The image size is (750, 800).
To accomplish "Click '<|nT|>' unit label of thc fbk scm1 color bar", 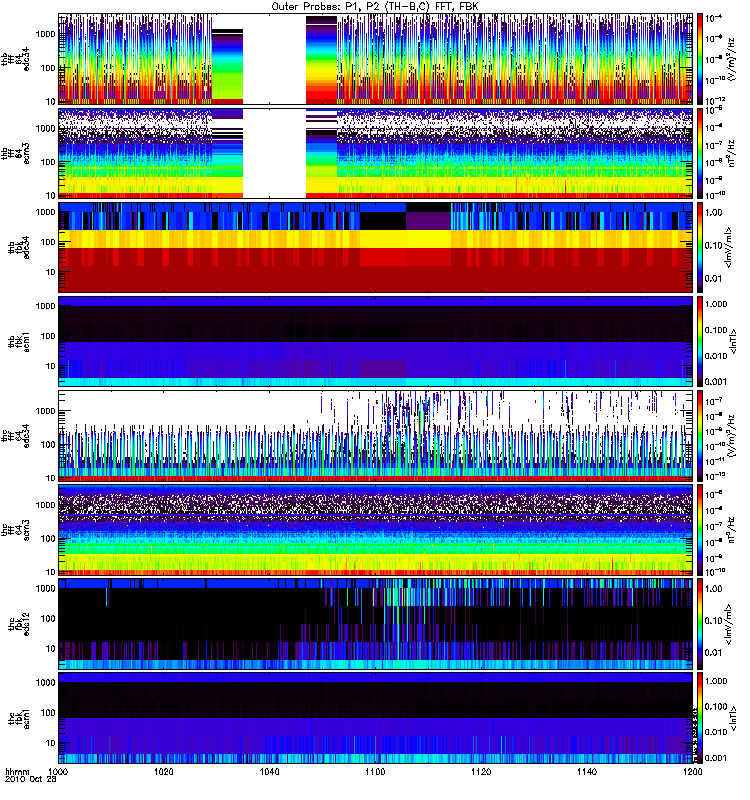I will coord(735,718).
